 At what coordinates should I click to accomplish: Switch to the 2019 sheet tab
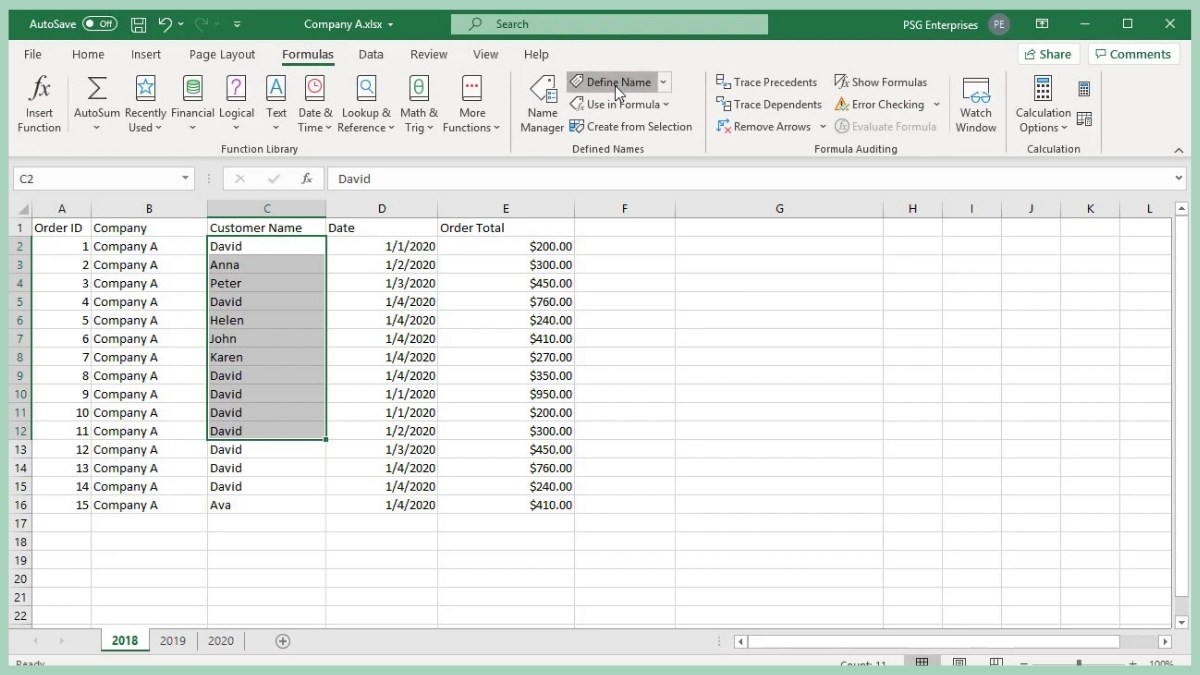coord(172,641)
